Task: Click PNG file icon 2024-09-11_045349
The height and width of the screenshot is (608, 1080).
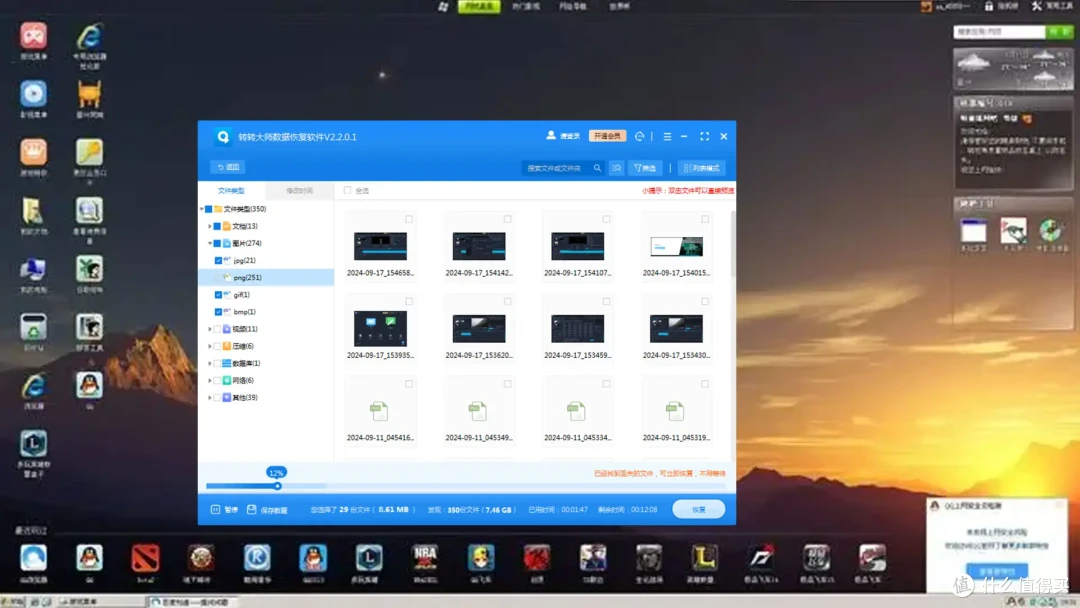Action: (478, 411)
